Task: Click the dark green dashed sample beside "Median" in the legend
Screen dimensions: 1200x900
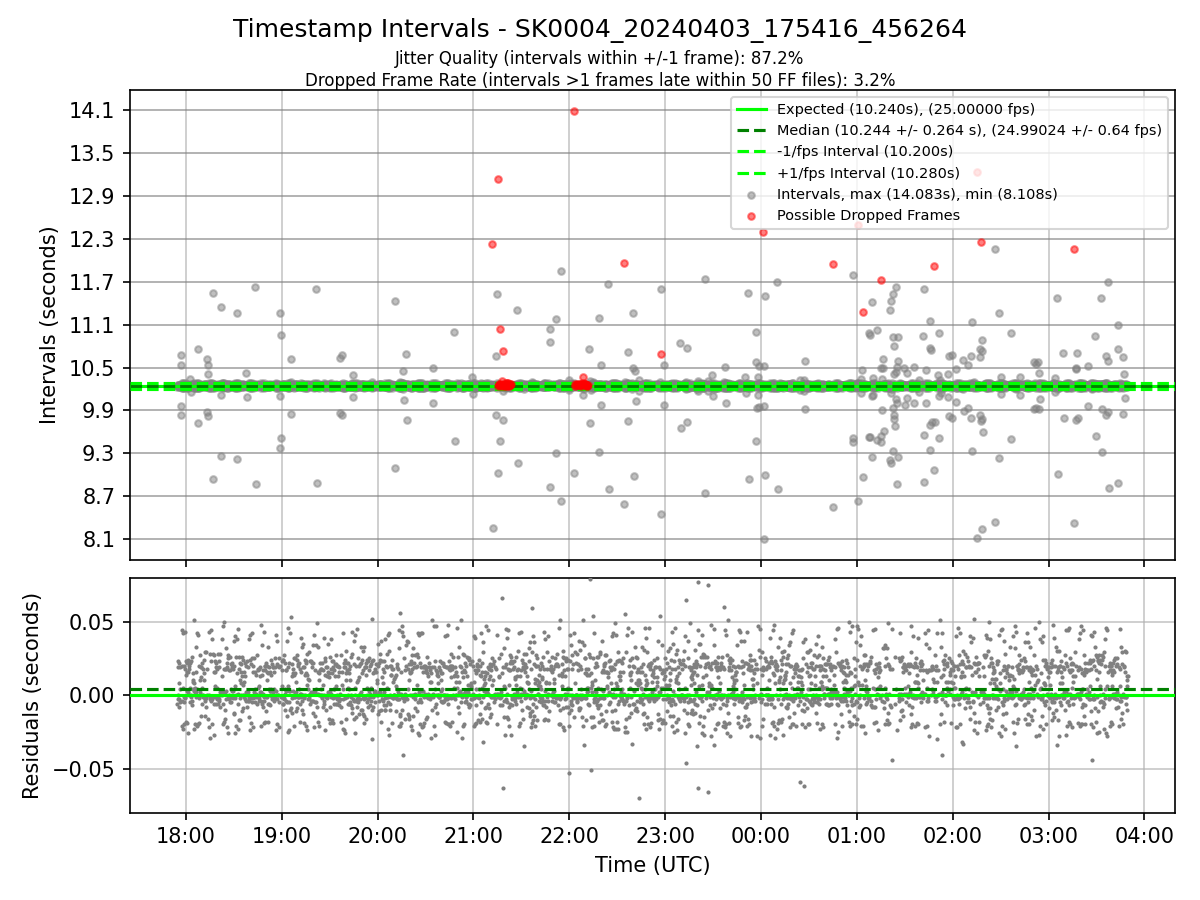Action: [752, 130]
